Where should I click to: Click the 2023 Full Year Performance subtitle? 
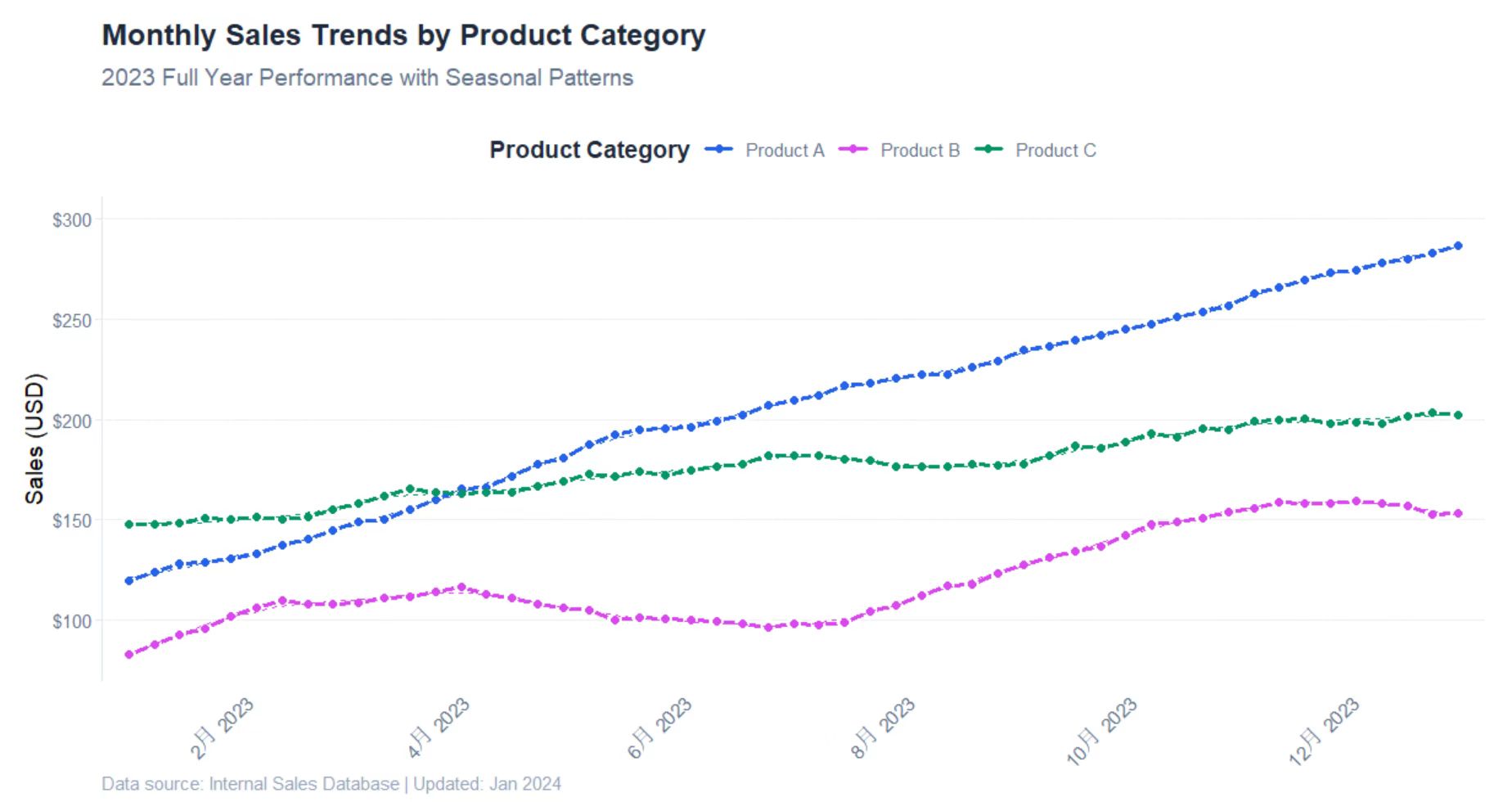[367, 78]
